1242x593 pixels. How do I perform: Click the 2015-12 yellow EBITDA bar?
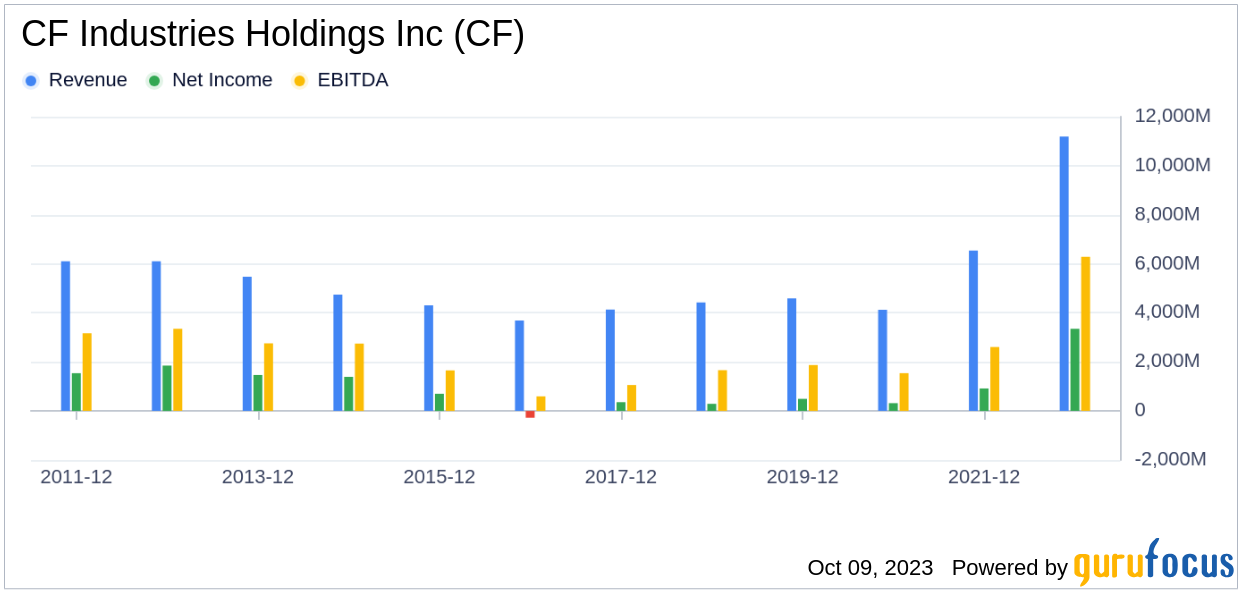click(x=450, y=391)
